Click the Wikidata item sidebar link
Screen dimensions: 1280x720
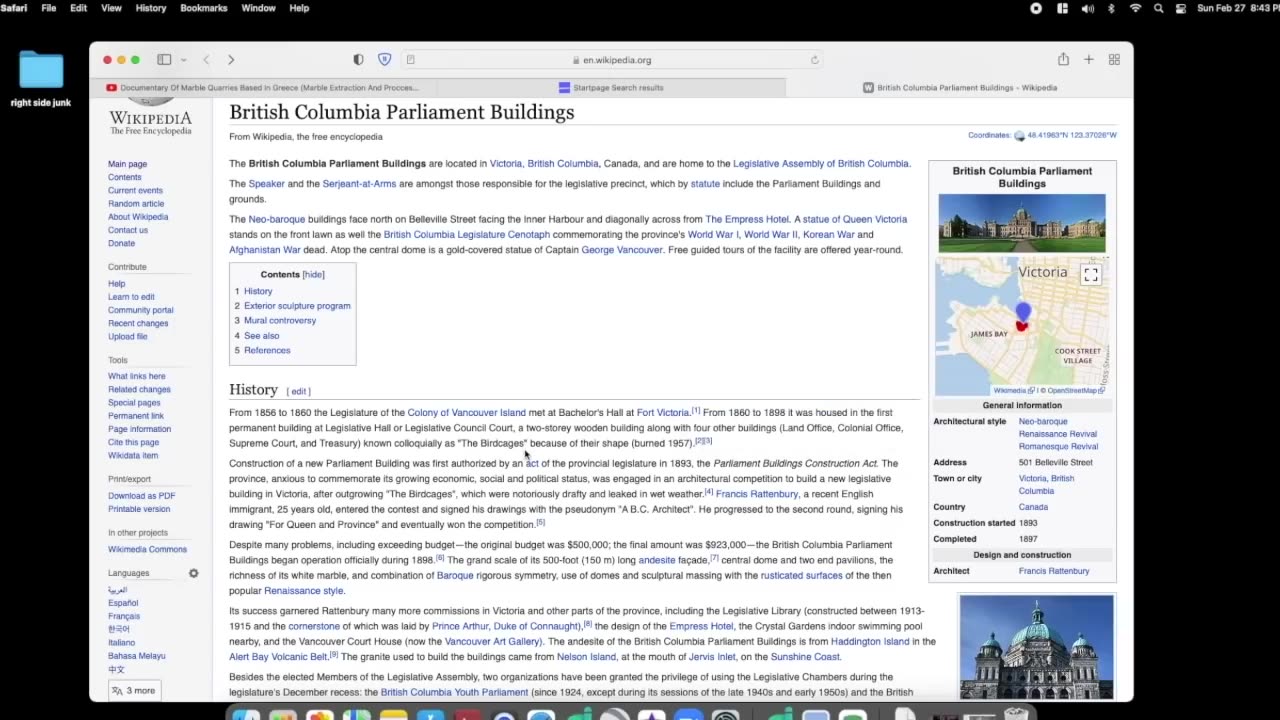point(133,455)
